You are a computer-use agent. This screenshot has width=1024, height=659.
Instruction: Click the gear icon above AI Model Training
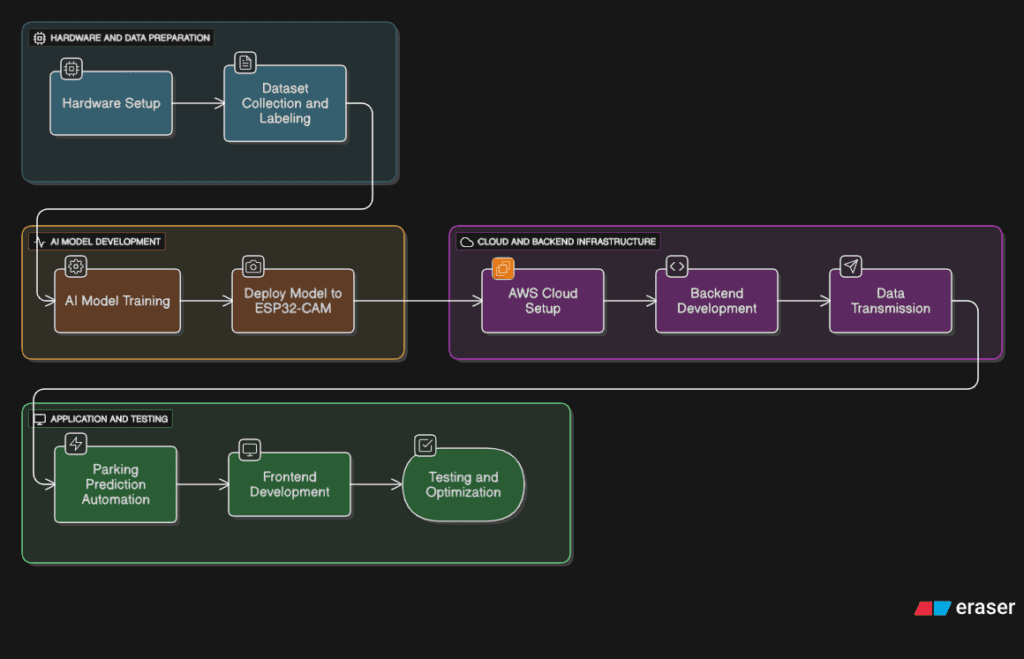pyautogui.click(x=76, y=266)
